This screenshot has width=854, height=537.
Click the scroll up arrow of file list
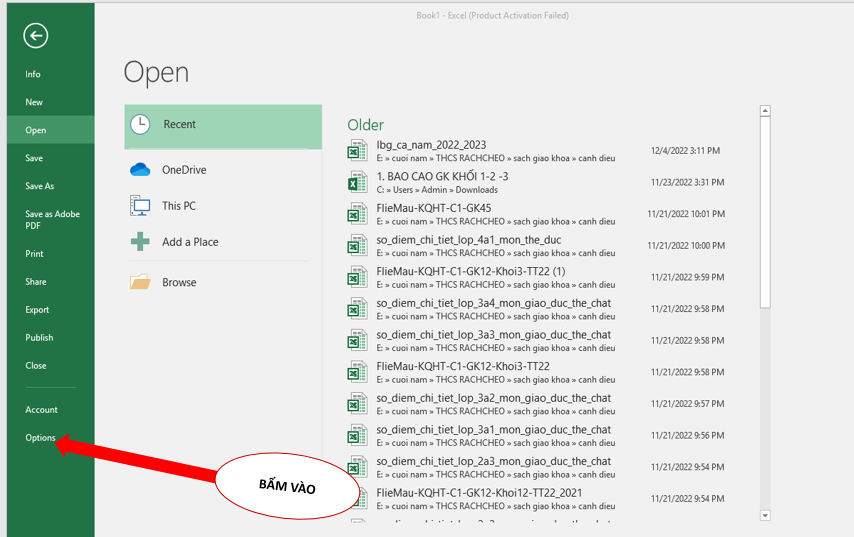[x=765, y=111]
